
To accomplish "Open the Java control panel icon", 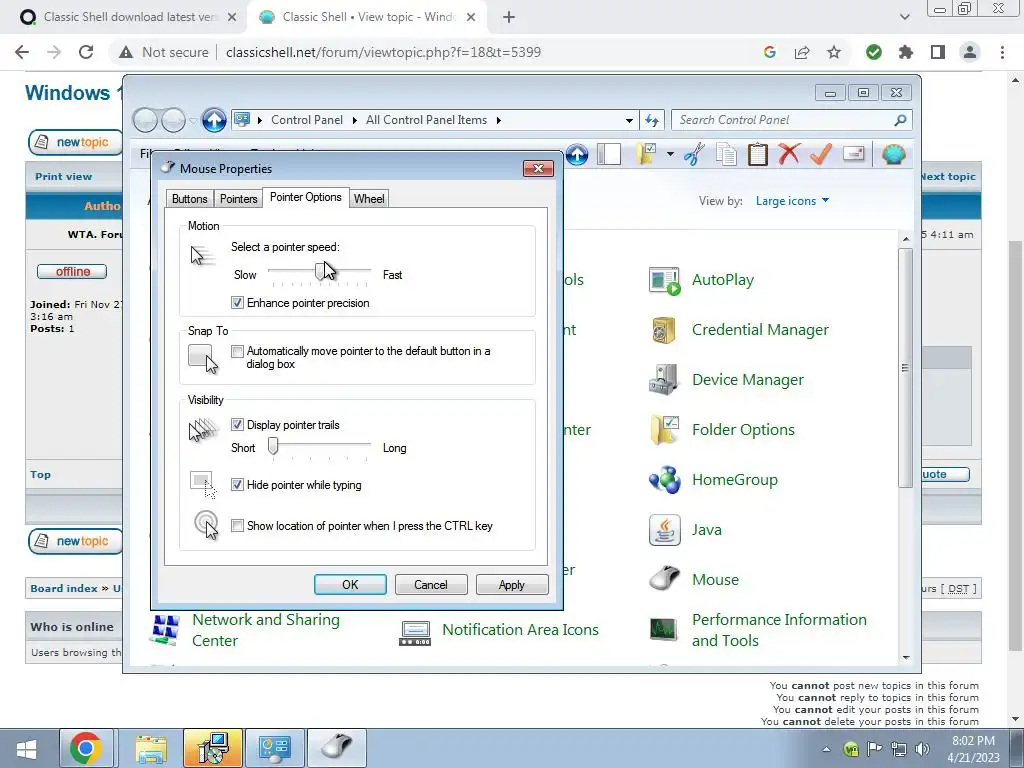I will (x=665, y=530).
